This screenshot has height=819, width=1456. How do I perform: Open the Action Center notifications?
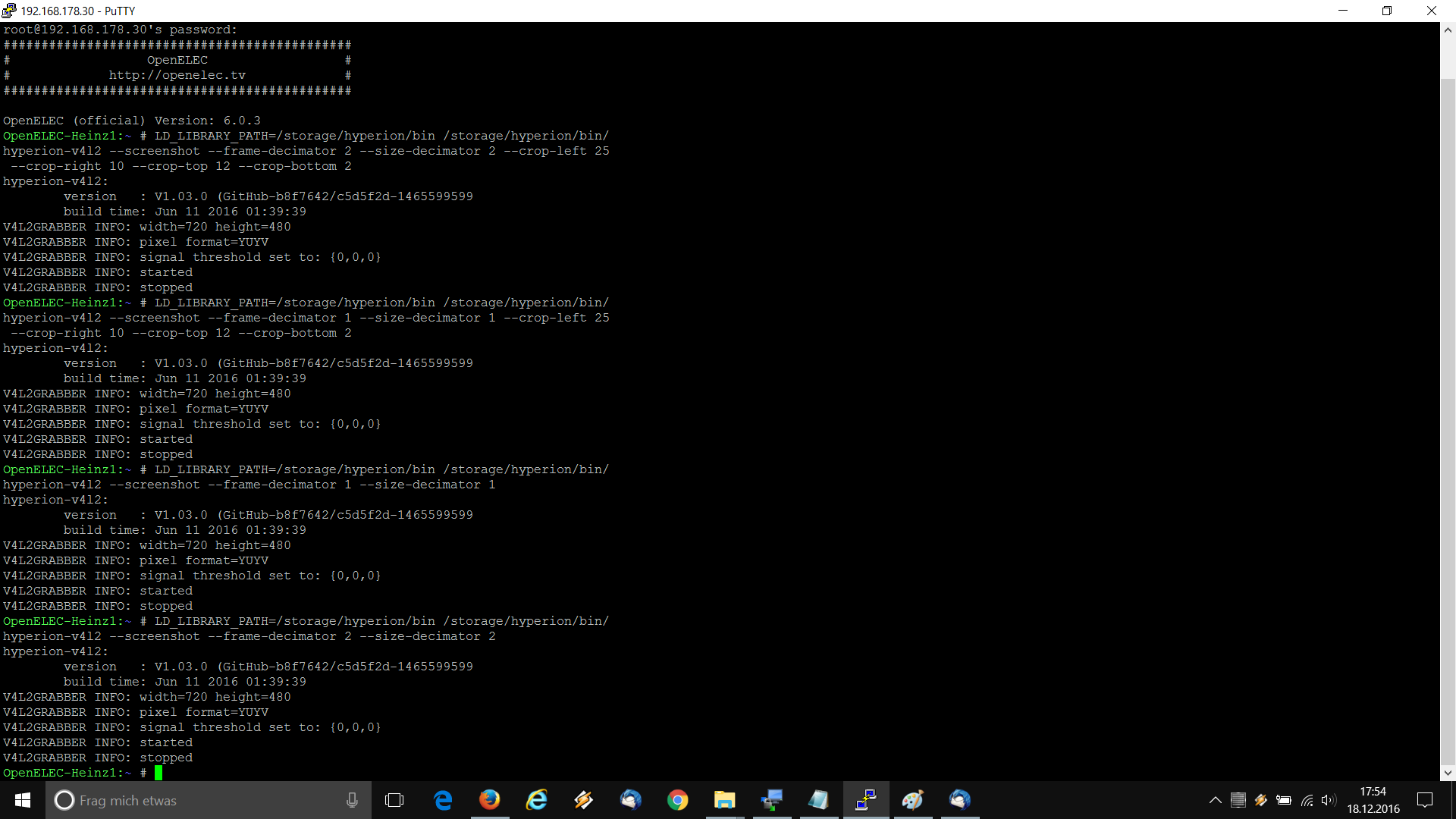coord(1425,800)
